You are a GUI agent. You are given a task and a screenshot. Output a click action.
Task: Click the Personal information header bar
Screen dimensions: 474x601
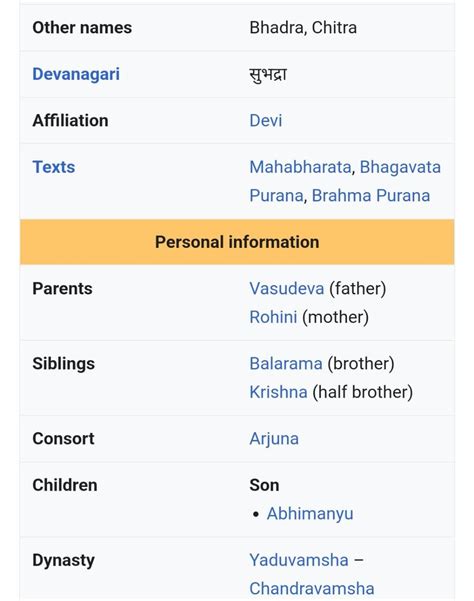click(237, 242)
